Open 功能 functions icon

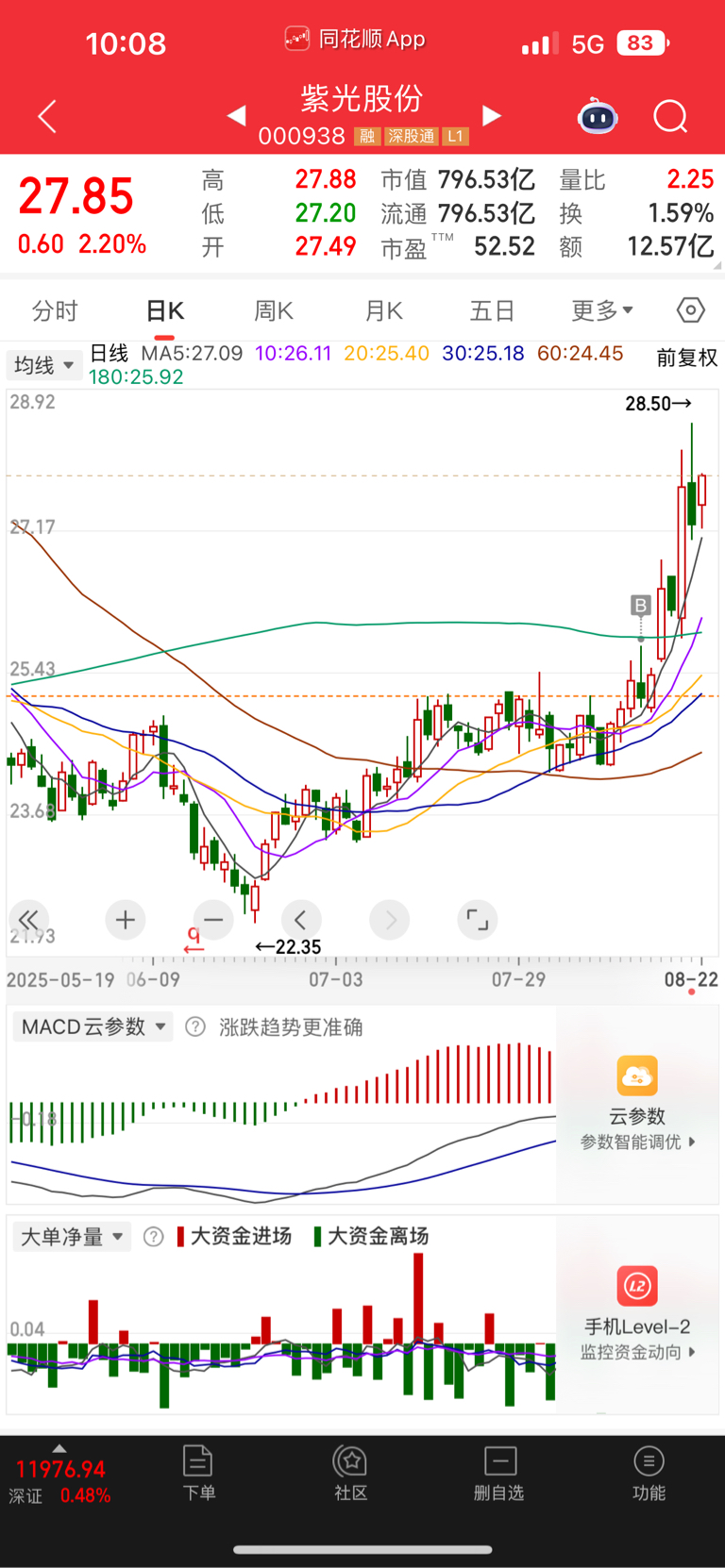649,1461
